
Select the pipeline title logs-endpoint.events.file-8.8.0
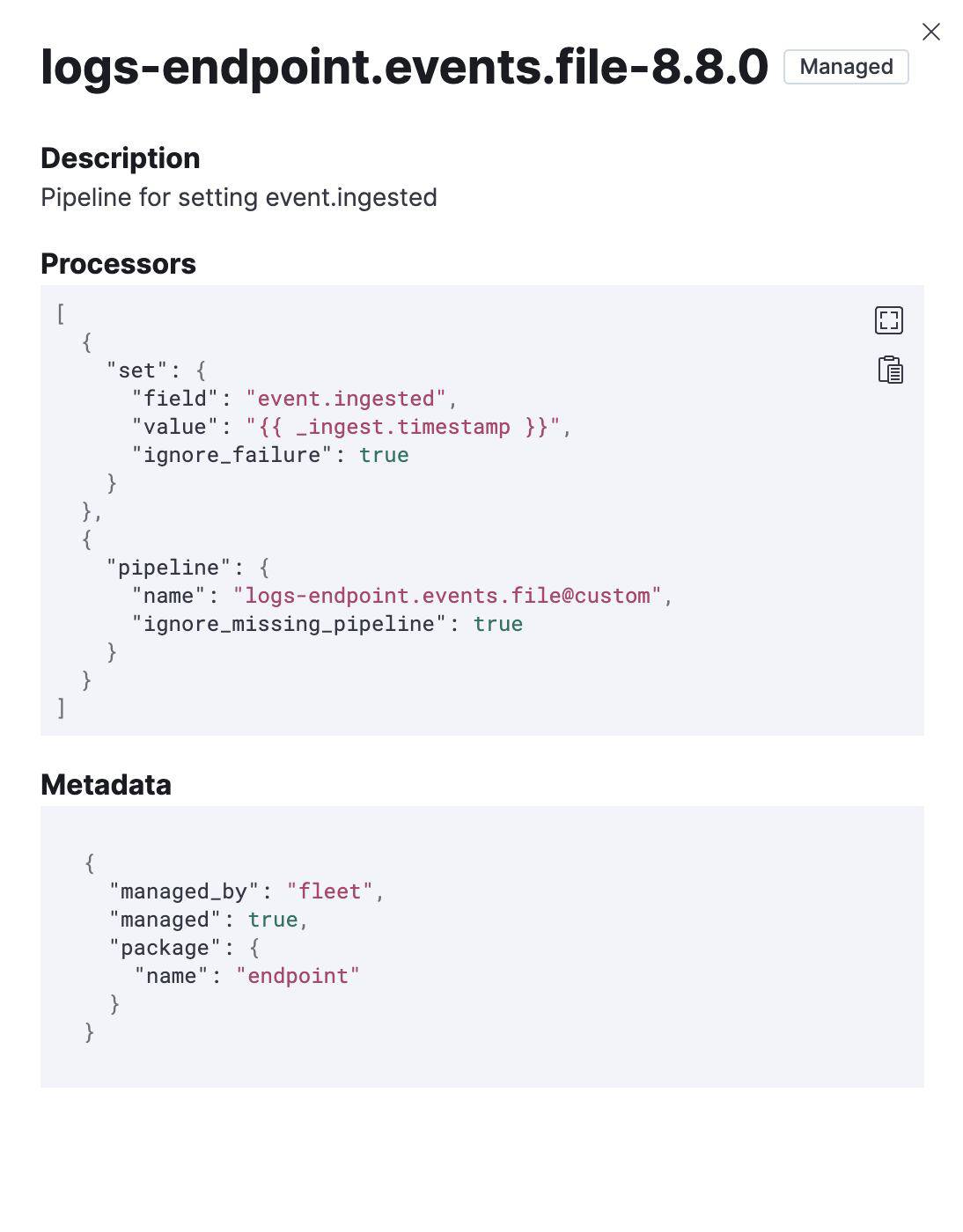(x=402, y=67)
